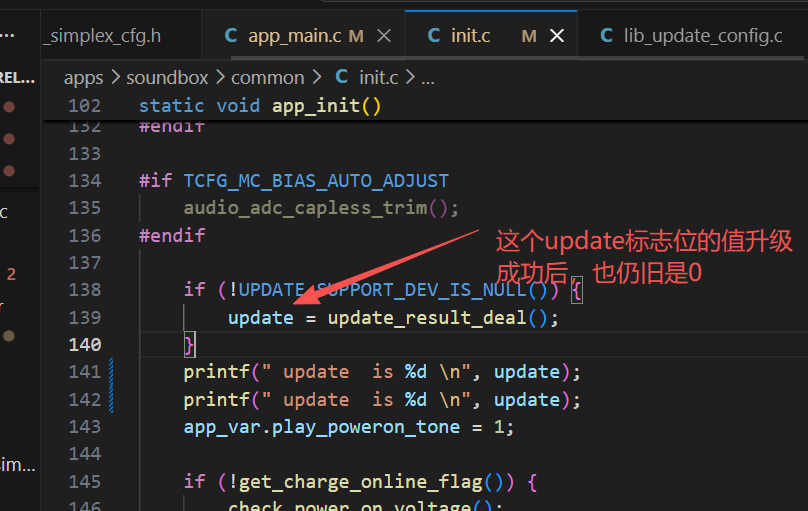Screen dimensions: 808x511
Task: Close the init.c tab
Action: pyautogui.click(x=557, y=36)
